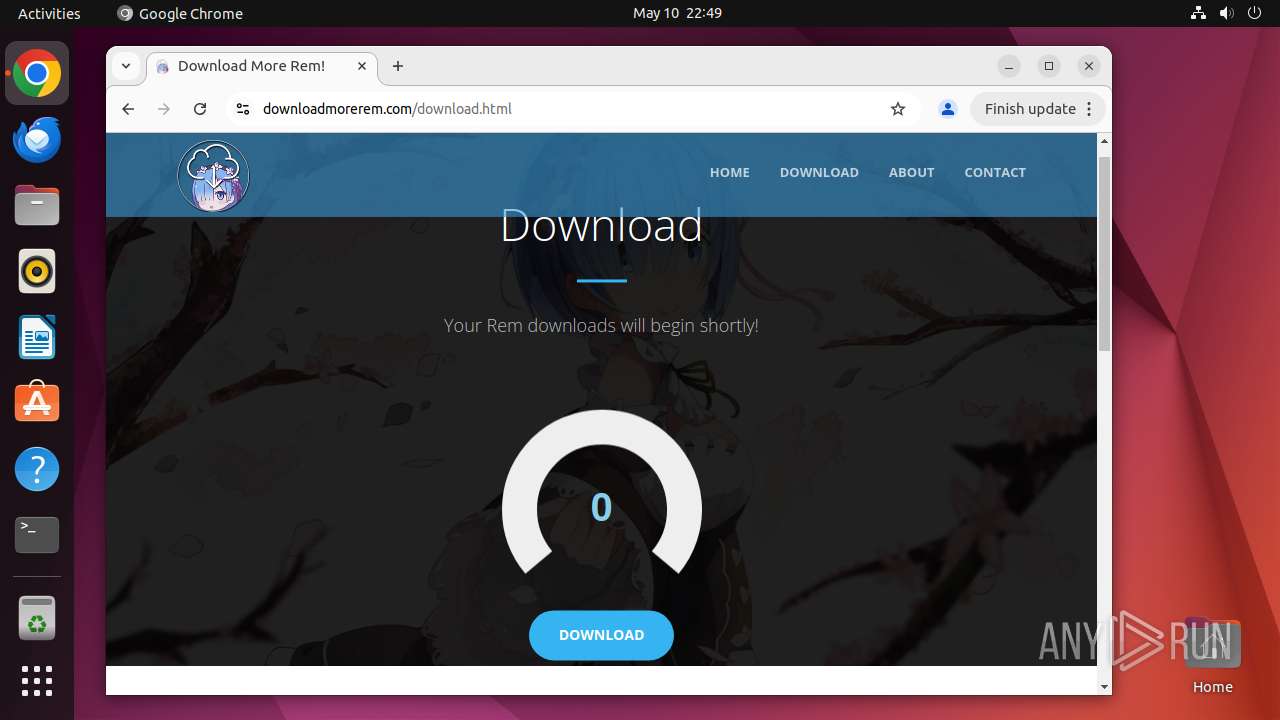Open the power menu icon
This screenshot has width=1280, height=720.
1255,13
